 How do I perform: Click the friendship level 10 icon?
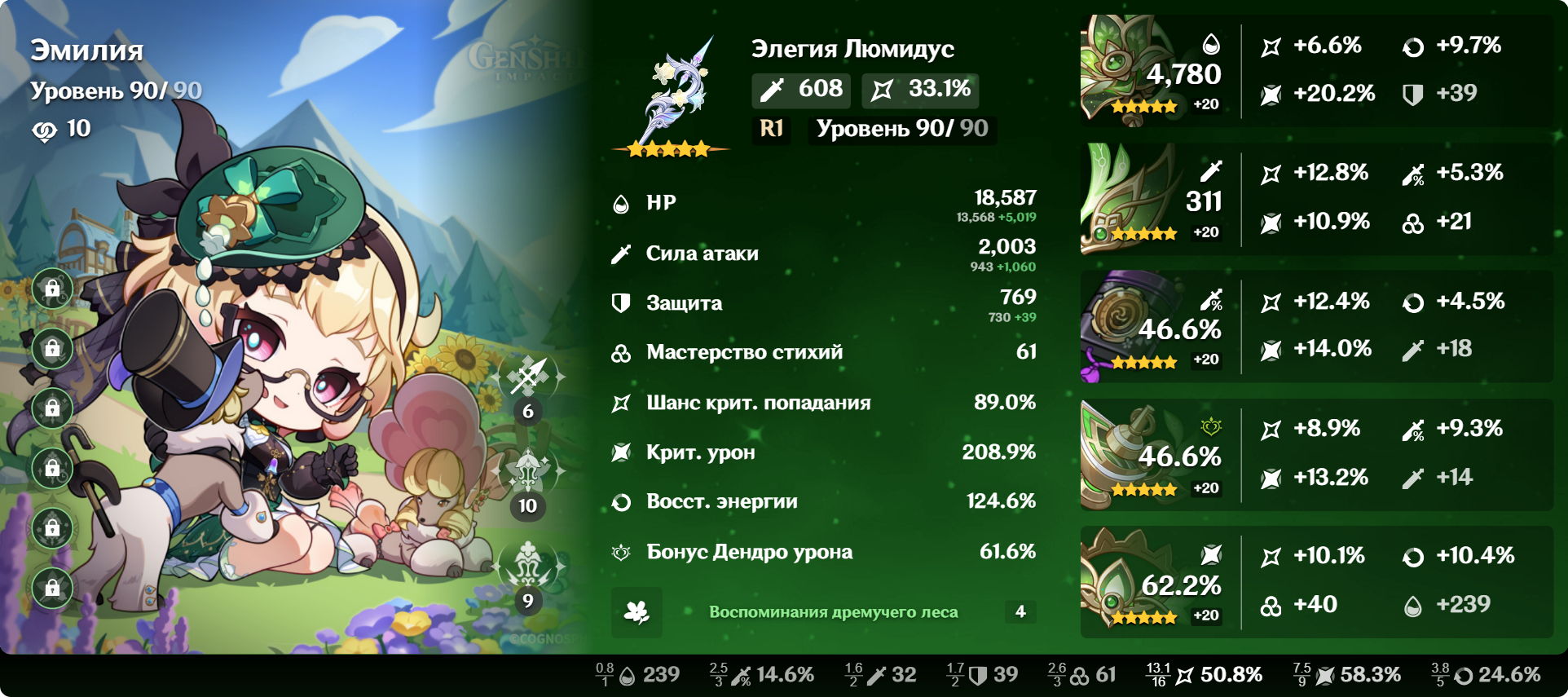pos(45,130)
